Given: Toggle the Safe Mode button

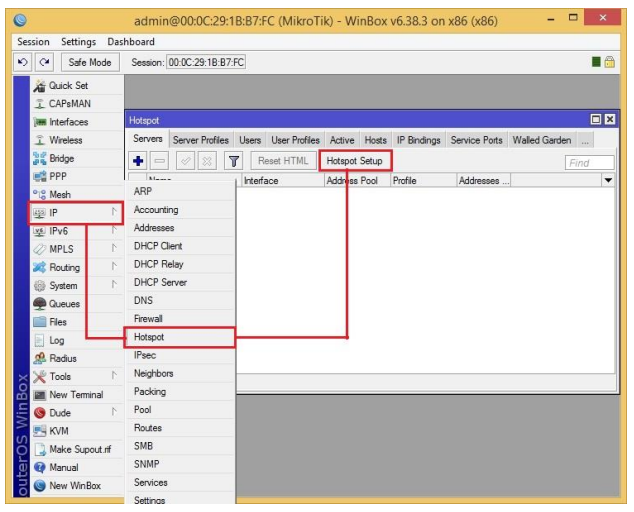Looking at the screenshot, I should tap(90, 62).
